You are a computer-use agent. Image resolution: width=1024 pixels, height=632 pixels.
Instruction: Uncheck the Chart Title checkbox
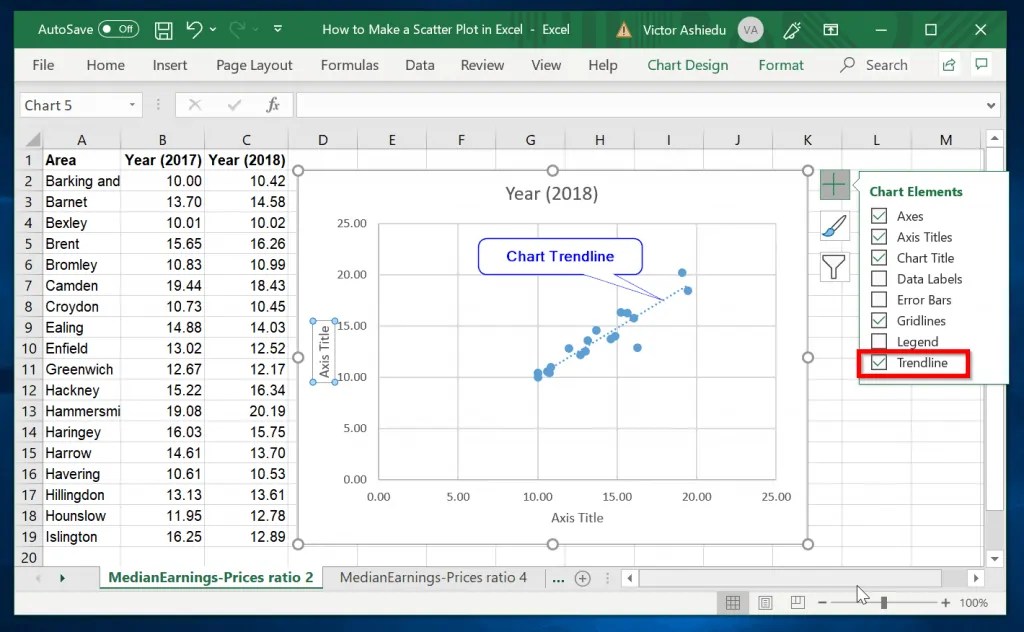(x=879, y=258)
